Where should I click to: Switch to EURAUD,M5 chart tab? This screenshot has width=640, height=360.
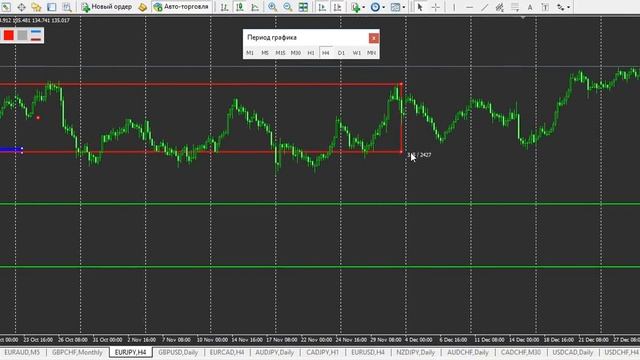pyautogui.click(x=22, y=352)
